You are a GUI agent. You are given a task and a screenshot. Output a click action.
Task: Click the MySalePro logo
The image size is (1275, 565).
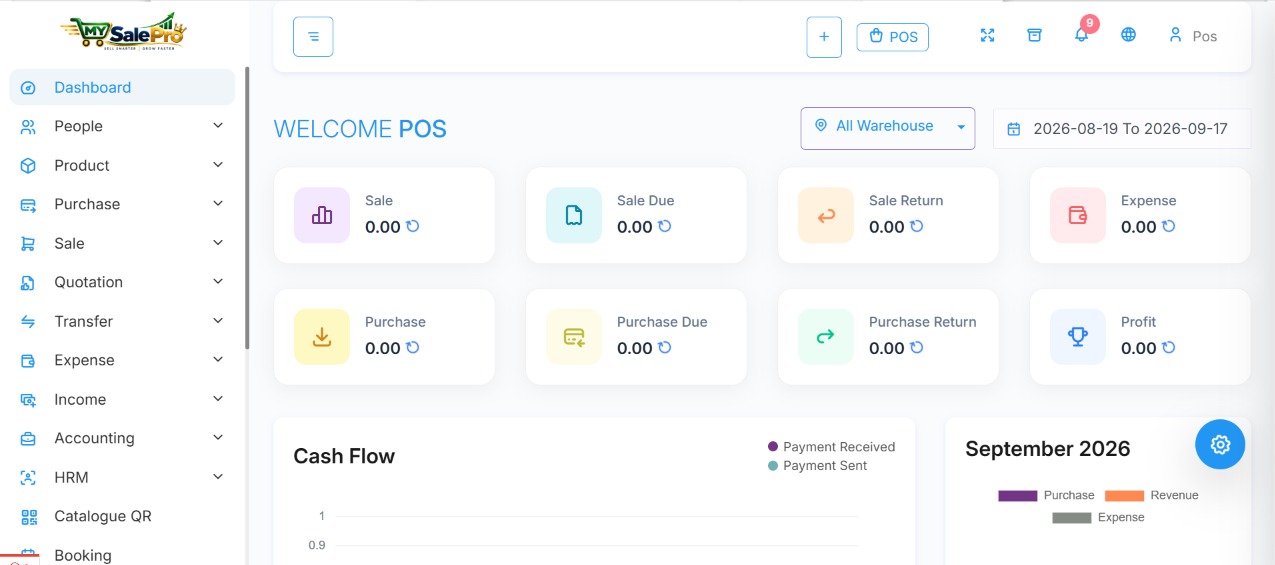[124, 33]
